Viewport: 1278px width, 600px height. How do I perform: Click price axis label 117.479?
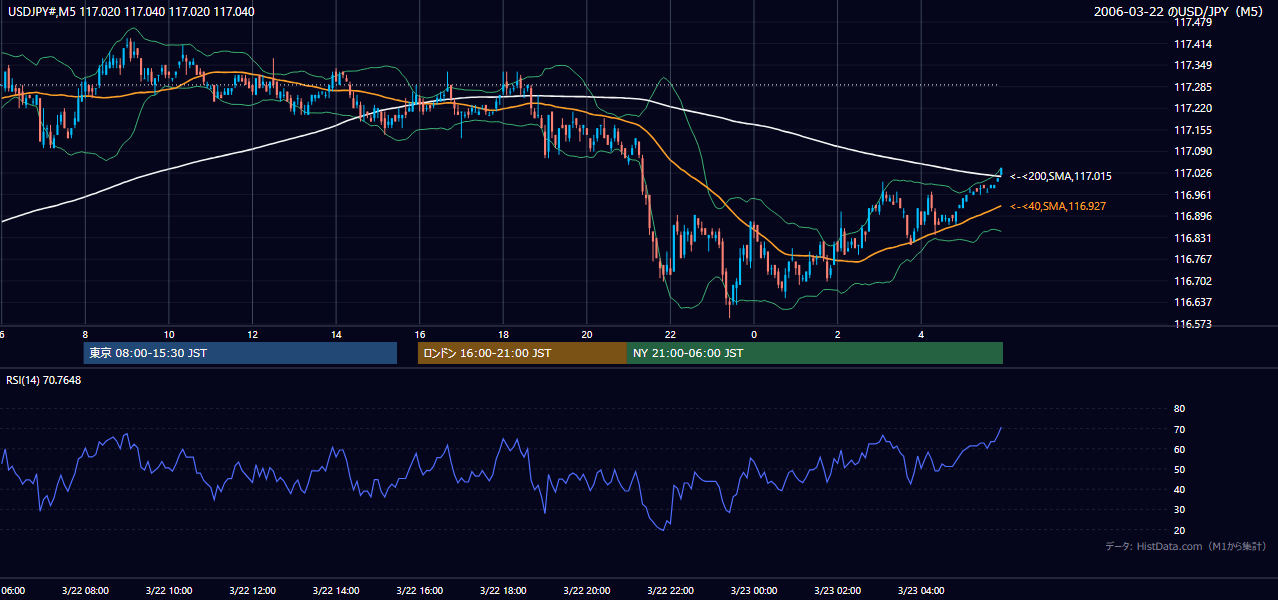pos(1192,22)
